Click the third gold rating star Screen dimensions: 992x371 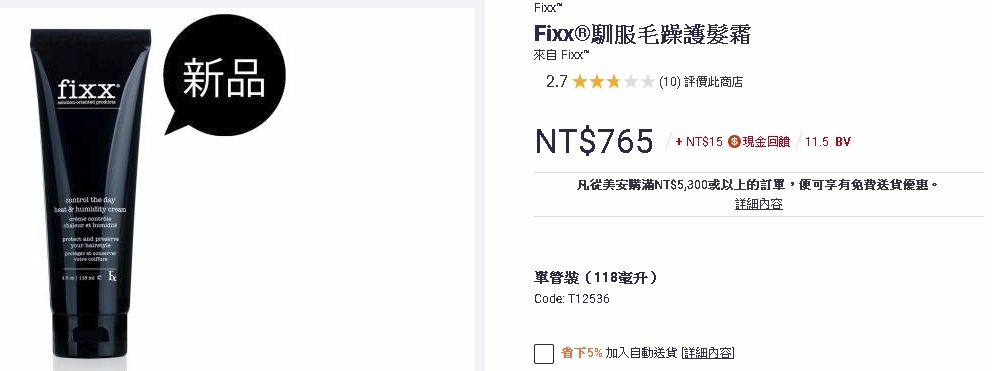pos(613,82)
